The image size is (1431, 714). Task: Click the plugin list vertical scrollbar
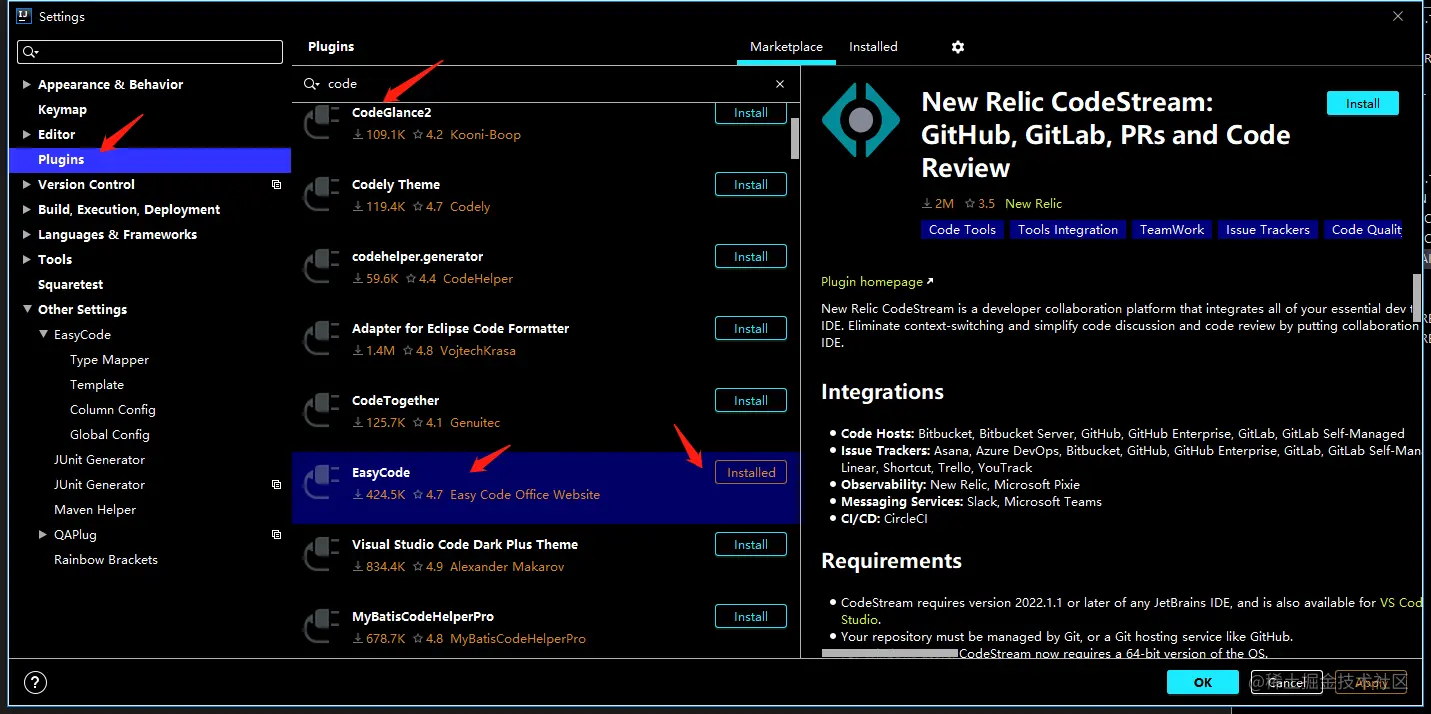[x=795, y=138]
